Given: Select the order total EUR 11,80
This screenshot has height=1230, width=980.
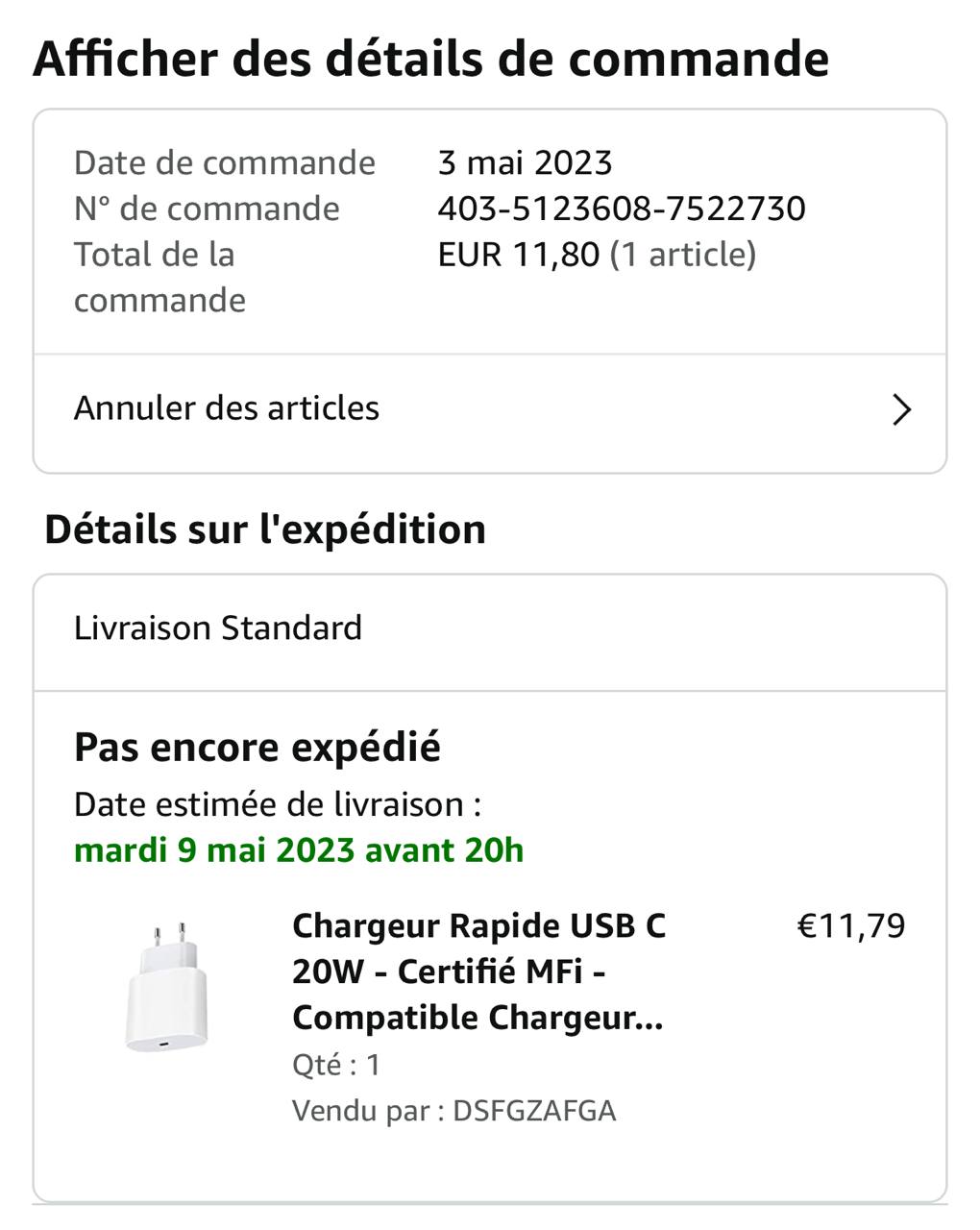Looking at the screenshot, I should pyautogui.click(x=518, y=255).
